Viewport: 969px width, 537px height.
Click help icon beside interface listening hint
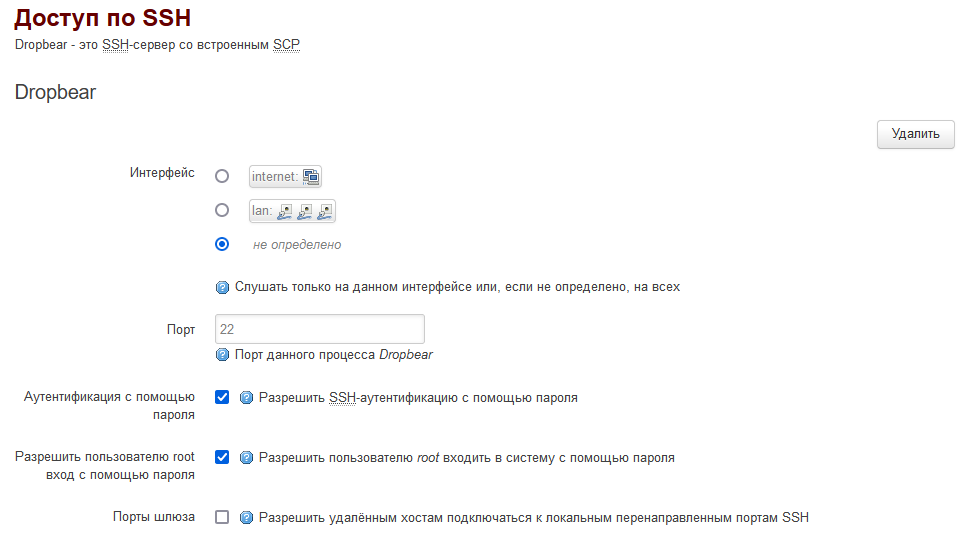[223, 287]
